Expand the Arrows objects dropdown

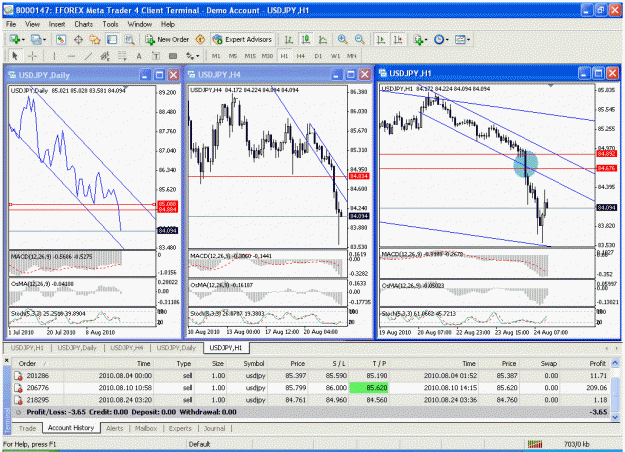pyautogui.click(x=197, y=56)
